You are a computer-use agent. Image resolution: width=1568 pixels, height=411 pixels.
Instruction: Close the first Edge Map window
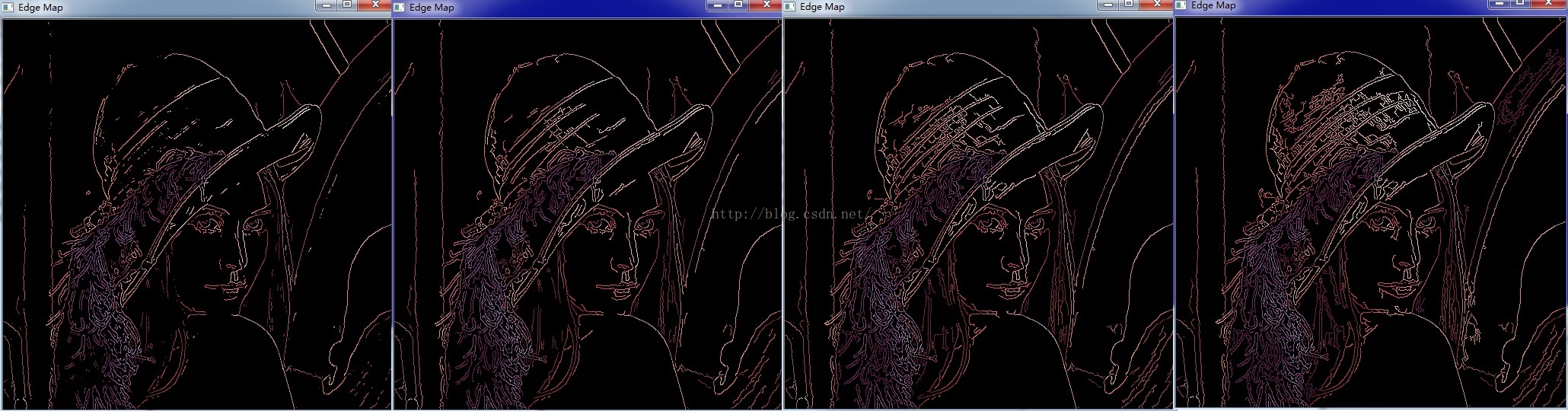tap(374, 5)
